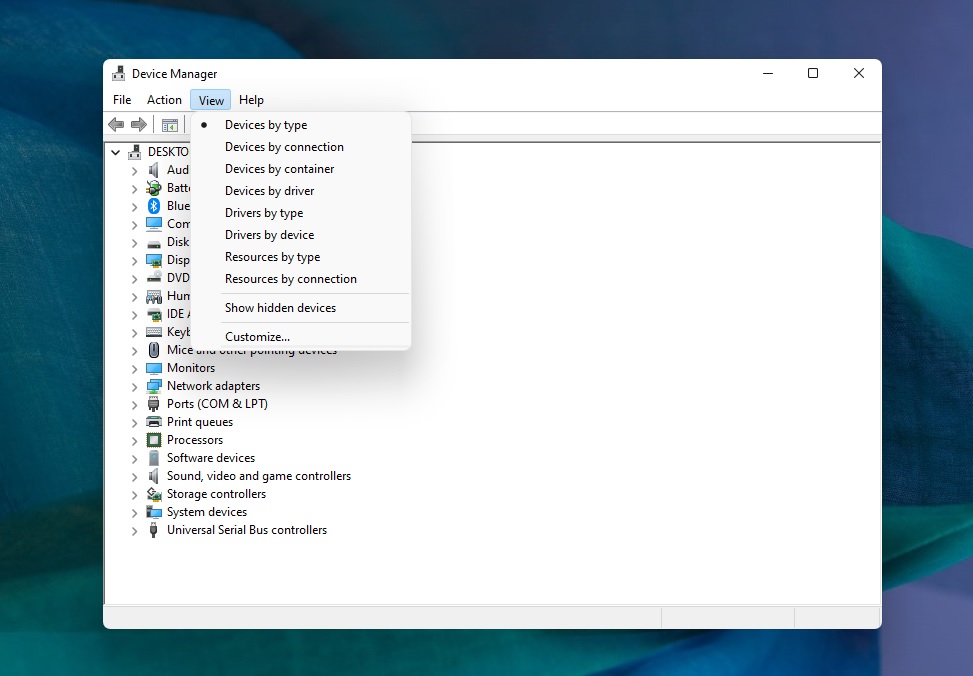Open the Help menu
Viewport: 973px width, 676px height.
pyautogui.click(x=251, y=100)
